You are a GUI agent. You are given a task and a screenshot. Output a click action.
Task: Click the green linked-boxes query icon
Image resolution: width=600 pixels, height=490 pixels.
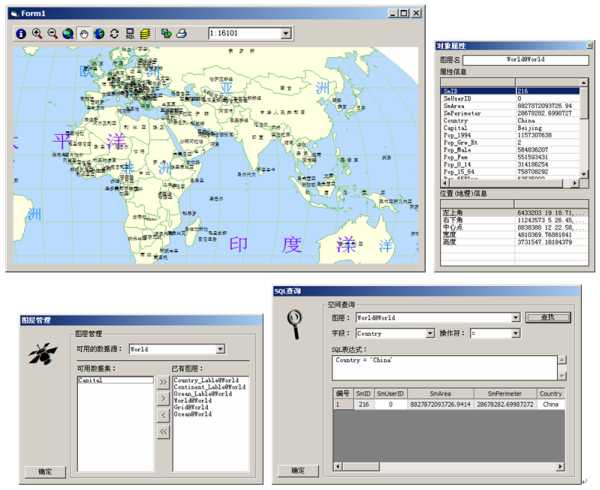click(166, 34)
